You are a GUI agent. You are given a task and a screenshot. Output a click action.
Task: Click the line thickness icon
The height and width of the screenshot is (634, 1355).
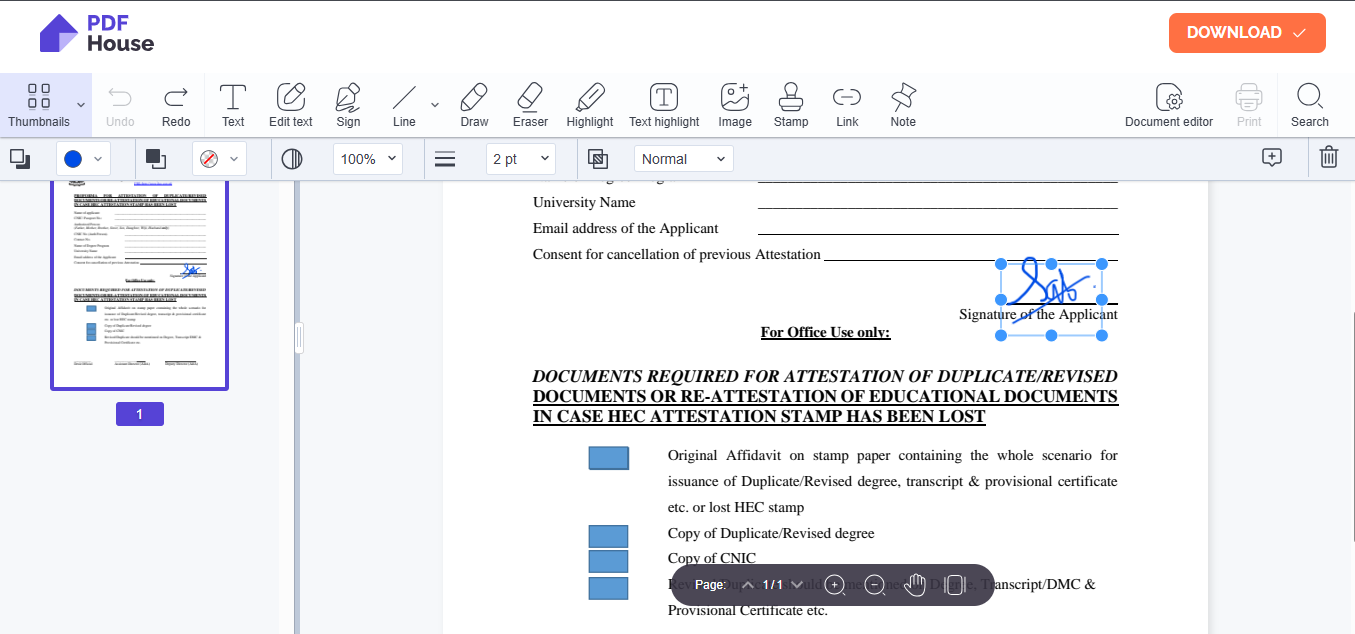coord(445,159)
